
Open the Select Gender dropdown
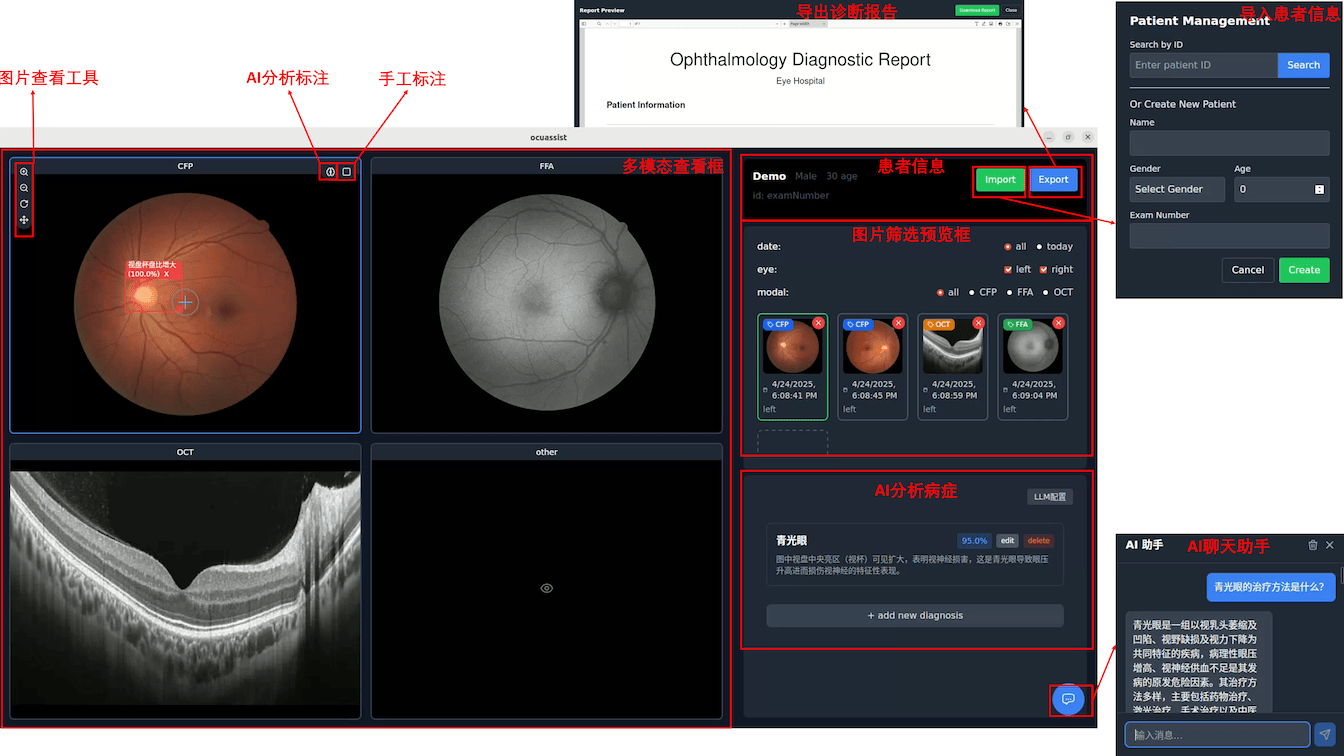click(1179, 189)
